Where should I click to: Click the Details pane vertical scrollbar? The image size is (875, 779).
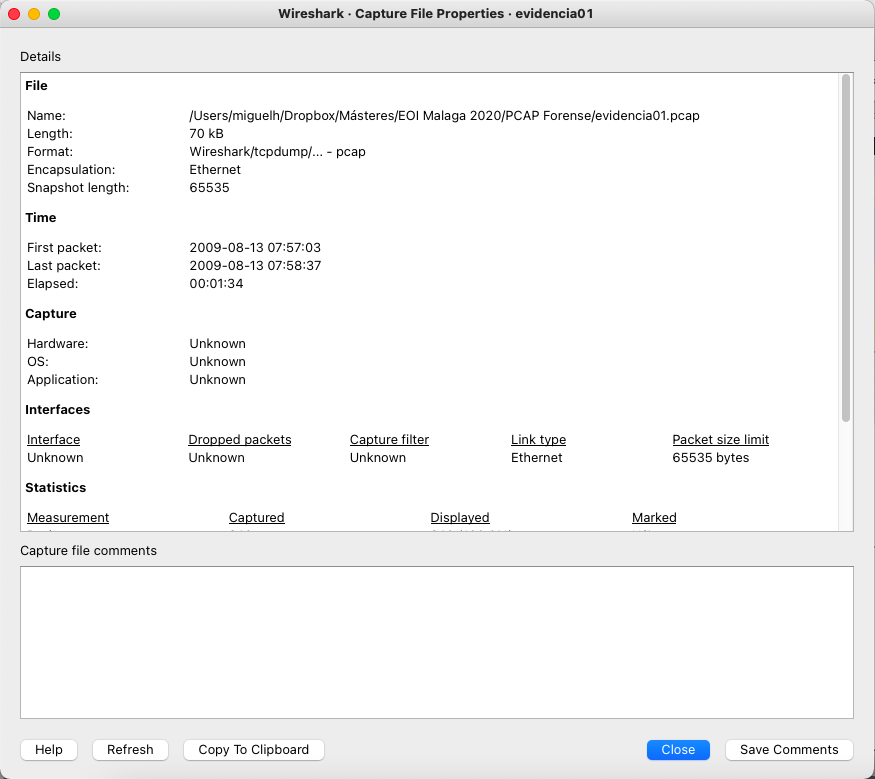(846, 248)
